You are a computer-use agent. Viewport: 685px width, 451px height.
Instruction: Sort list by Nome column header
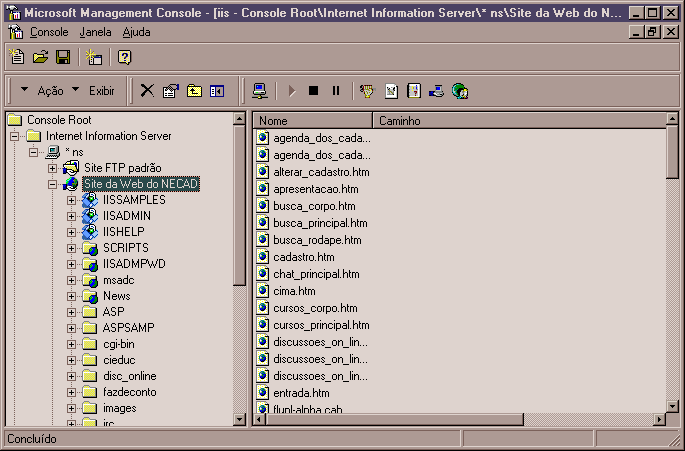tap(312, 120)
